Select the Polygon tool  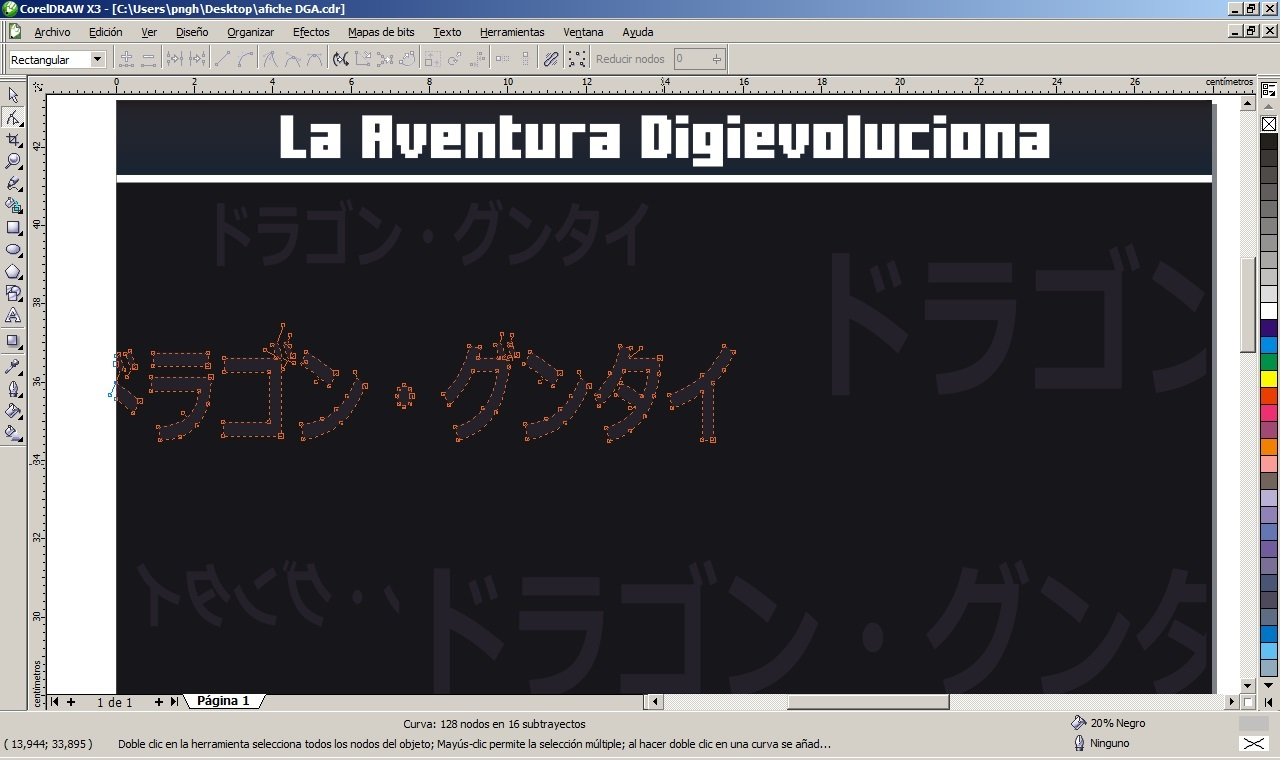click(13, 272)
